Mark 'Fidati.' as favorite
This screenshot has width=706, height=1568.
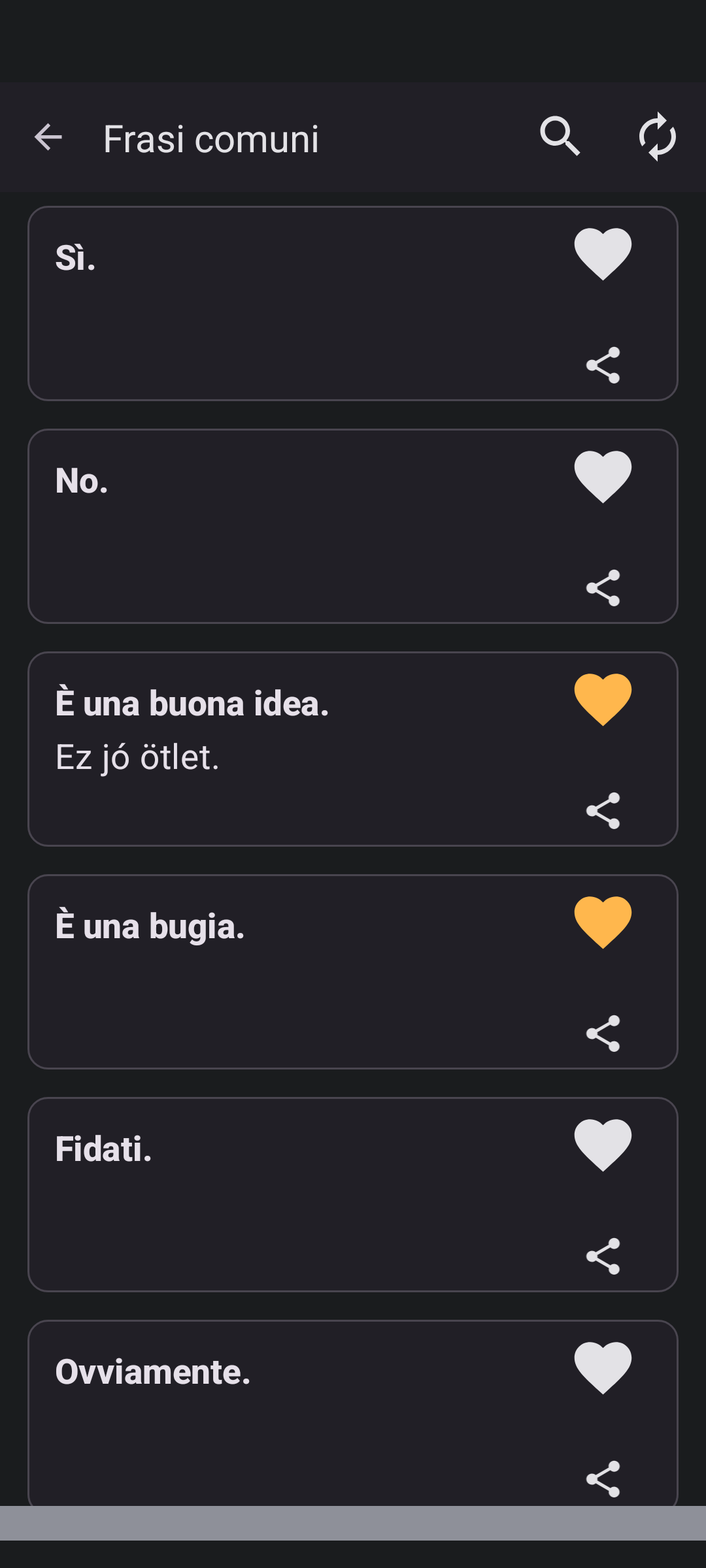(603, 1145)
